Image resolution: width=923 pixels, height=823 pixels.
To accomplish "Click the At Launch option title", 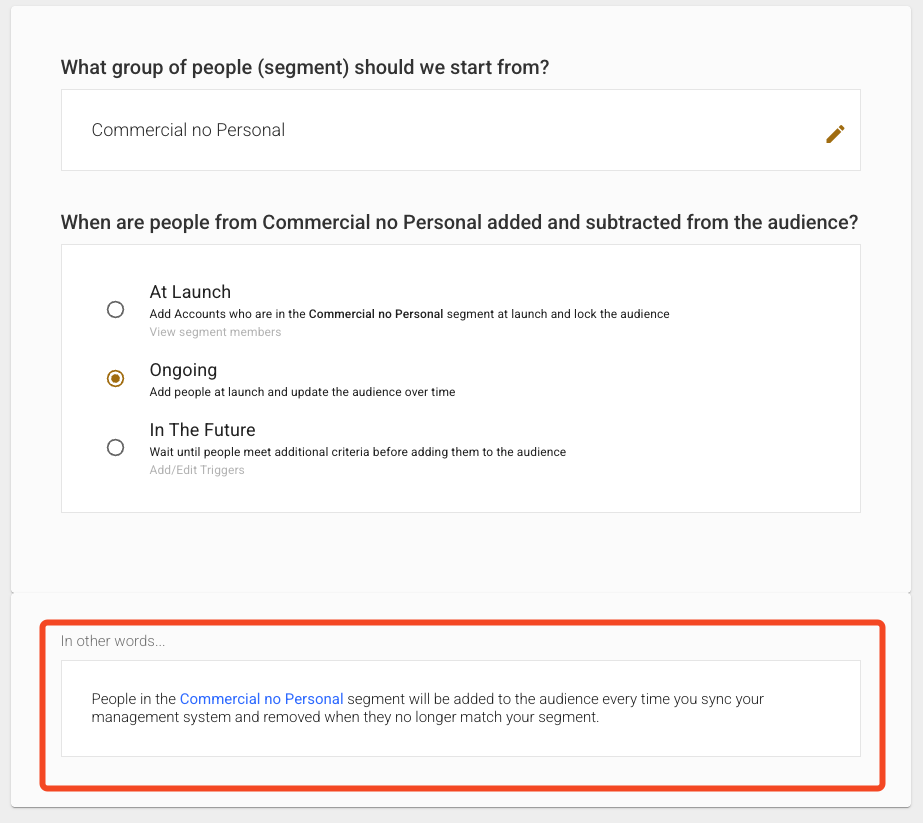I will (190, 292).
